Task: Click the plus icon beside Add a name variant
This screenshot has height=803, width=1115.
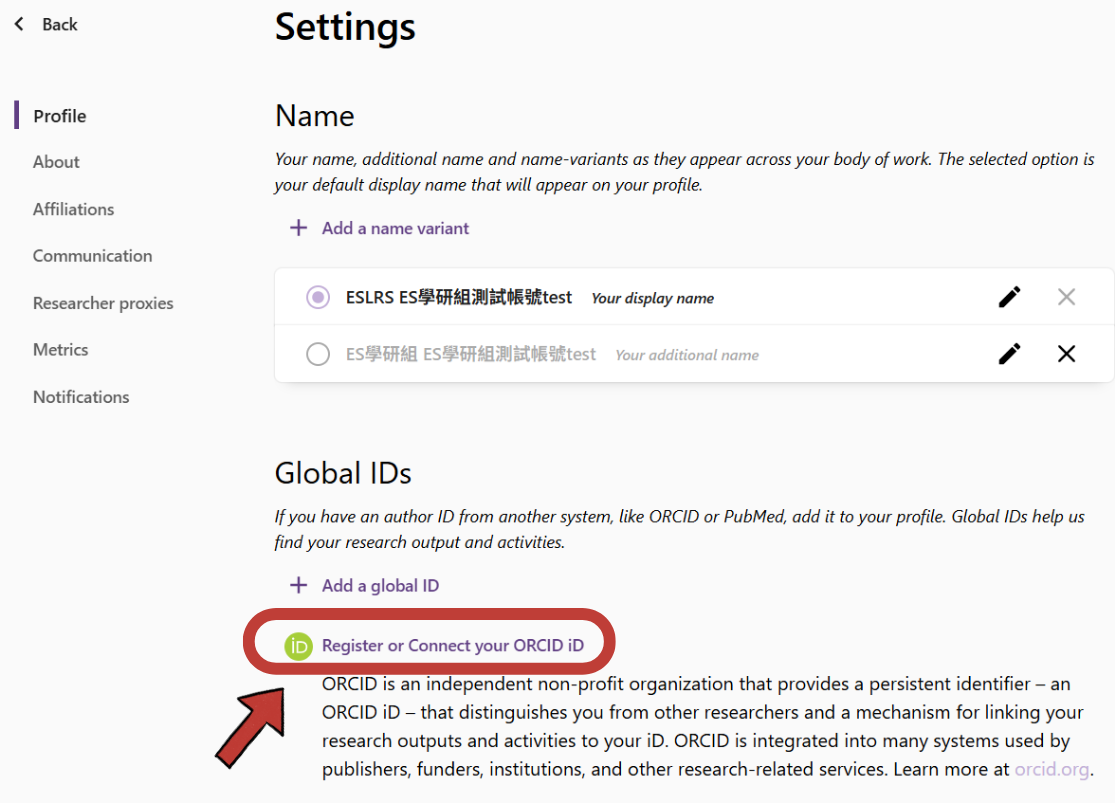Action: click(299, 228)
